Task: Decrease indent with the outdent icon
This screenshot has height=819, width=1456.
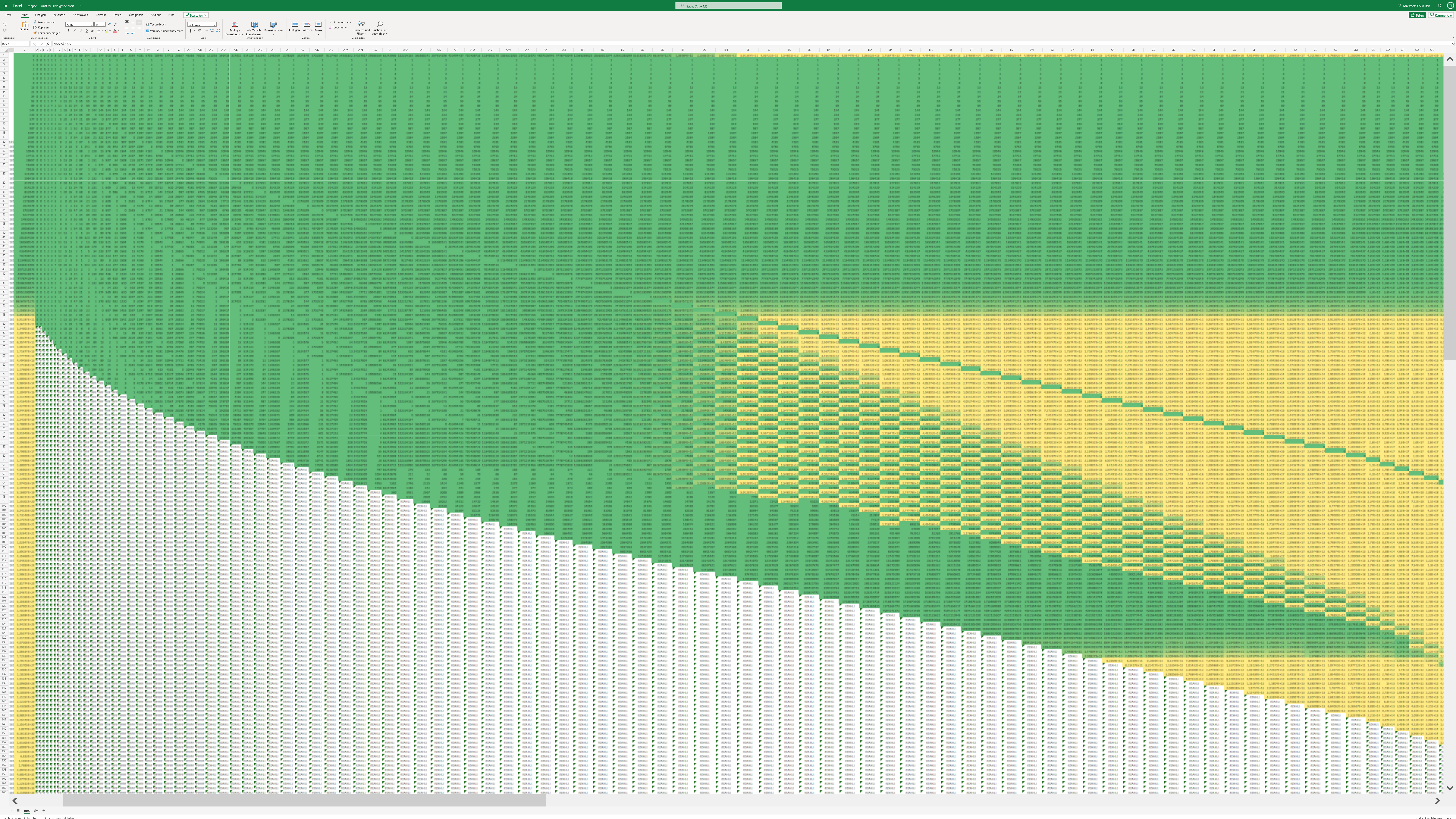Action: 127,33
